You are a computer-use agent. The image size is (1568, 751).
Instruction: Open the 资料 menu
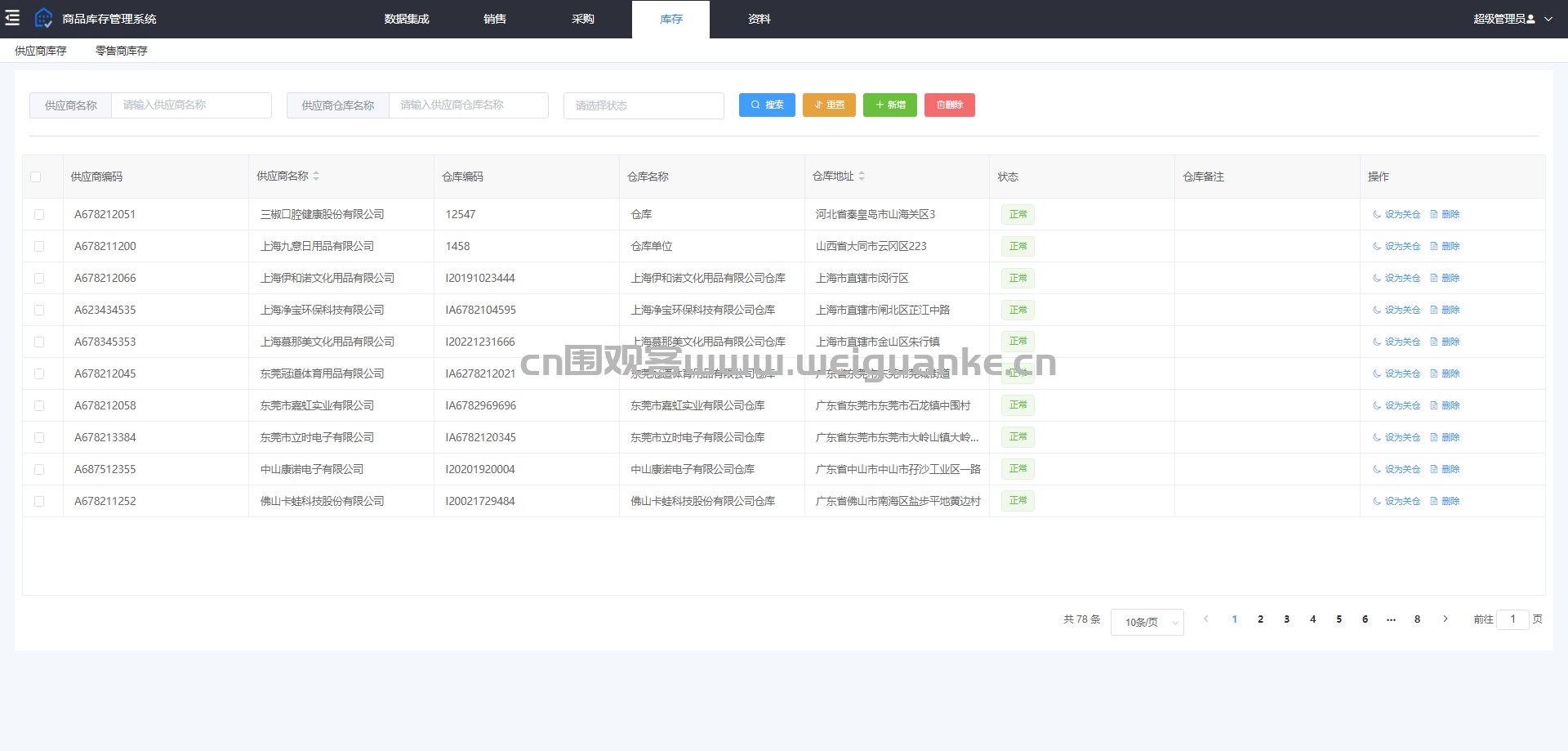click(x=759, y=19)
